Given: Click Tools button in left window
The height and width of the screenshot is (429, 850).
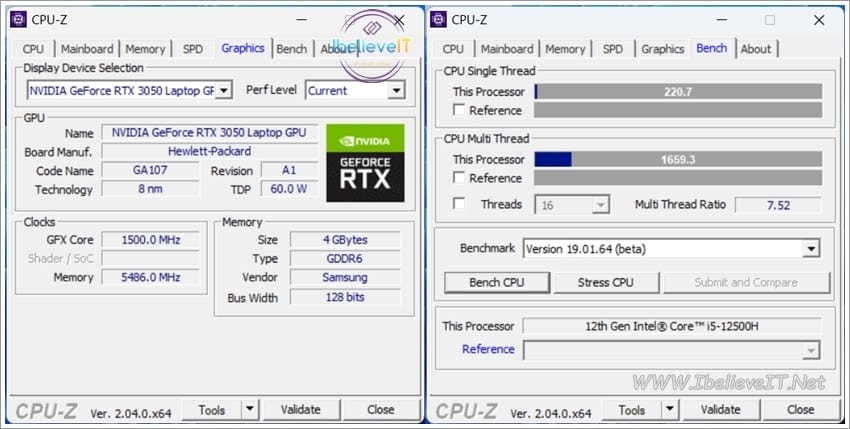Looking at the screenshot, I should point(211,409).
